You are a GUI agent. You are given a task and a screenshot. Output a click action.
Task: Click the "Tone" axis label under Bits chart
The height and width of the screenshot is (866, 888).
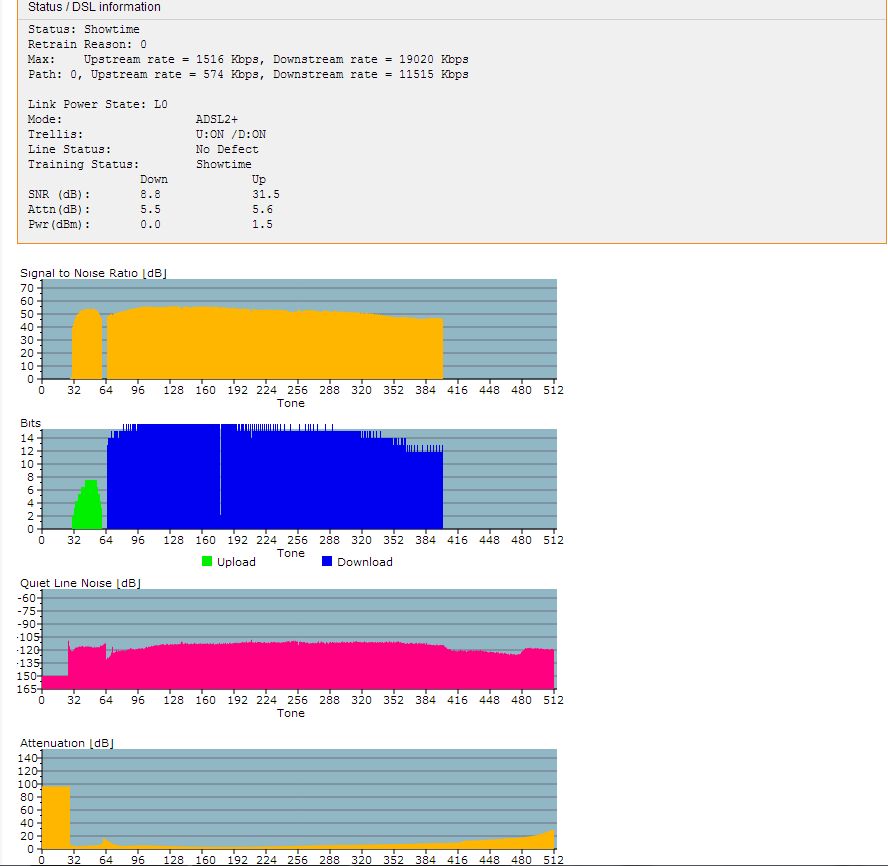point(291,553)
